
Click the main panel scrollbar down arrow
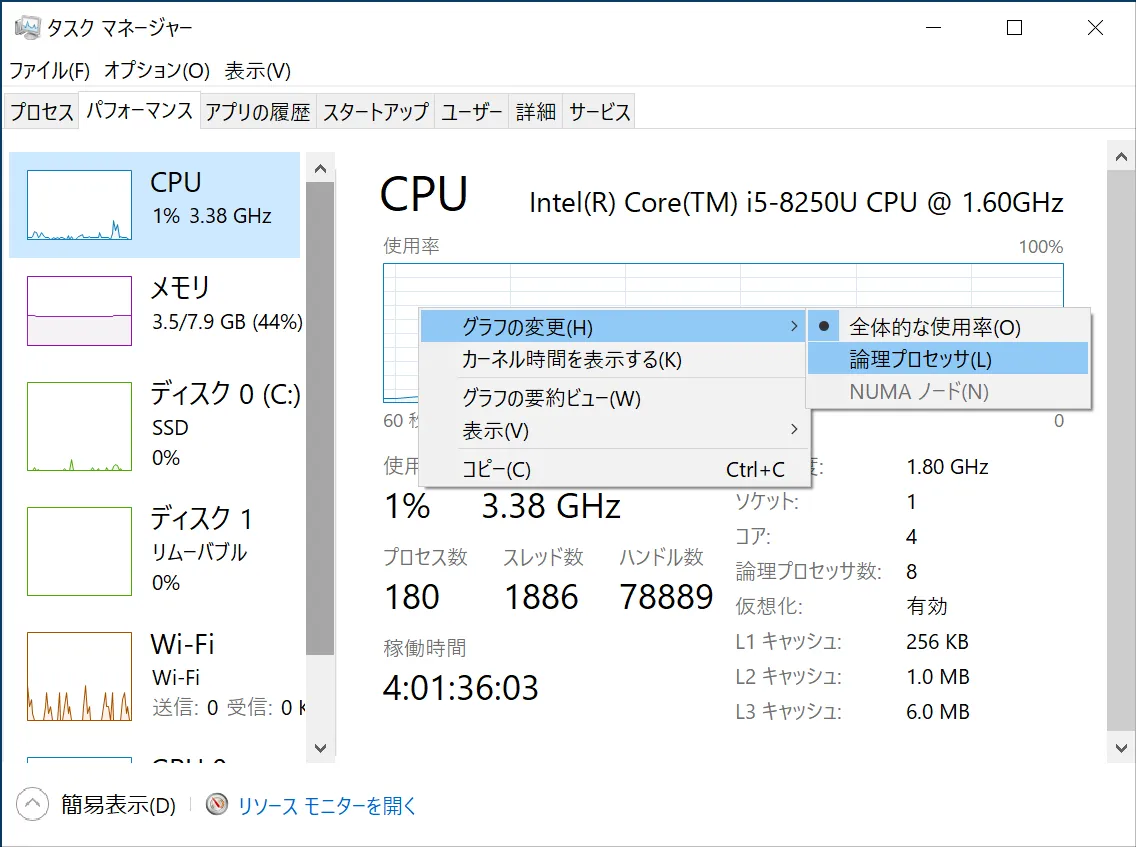(1121, 748)
